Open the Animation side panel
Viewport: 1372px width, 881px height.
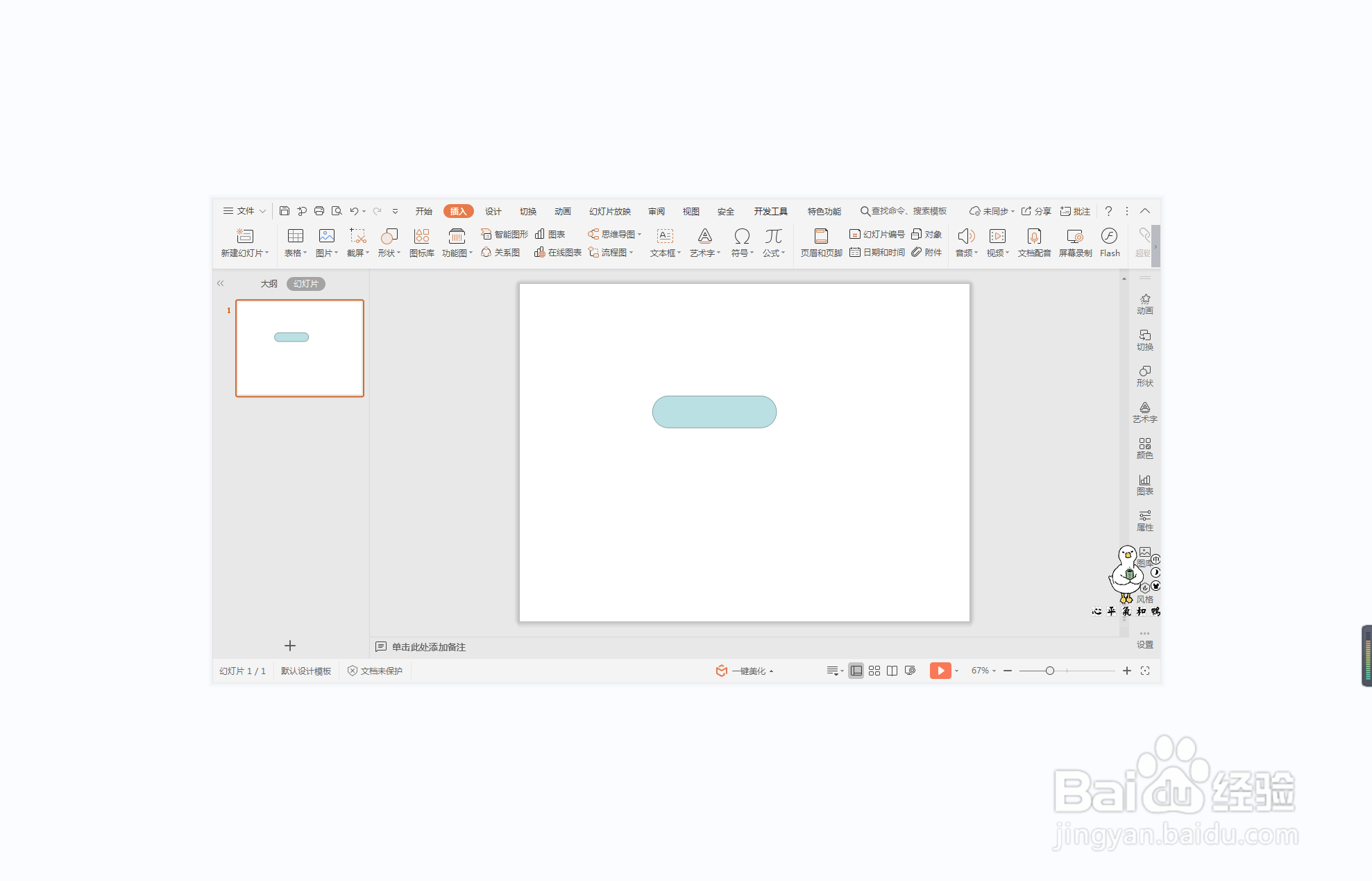[1145, 304]
